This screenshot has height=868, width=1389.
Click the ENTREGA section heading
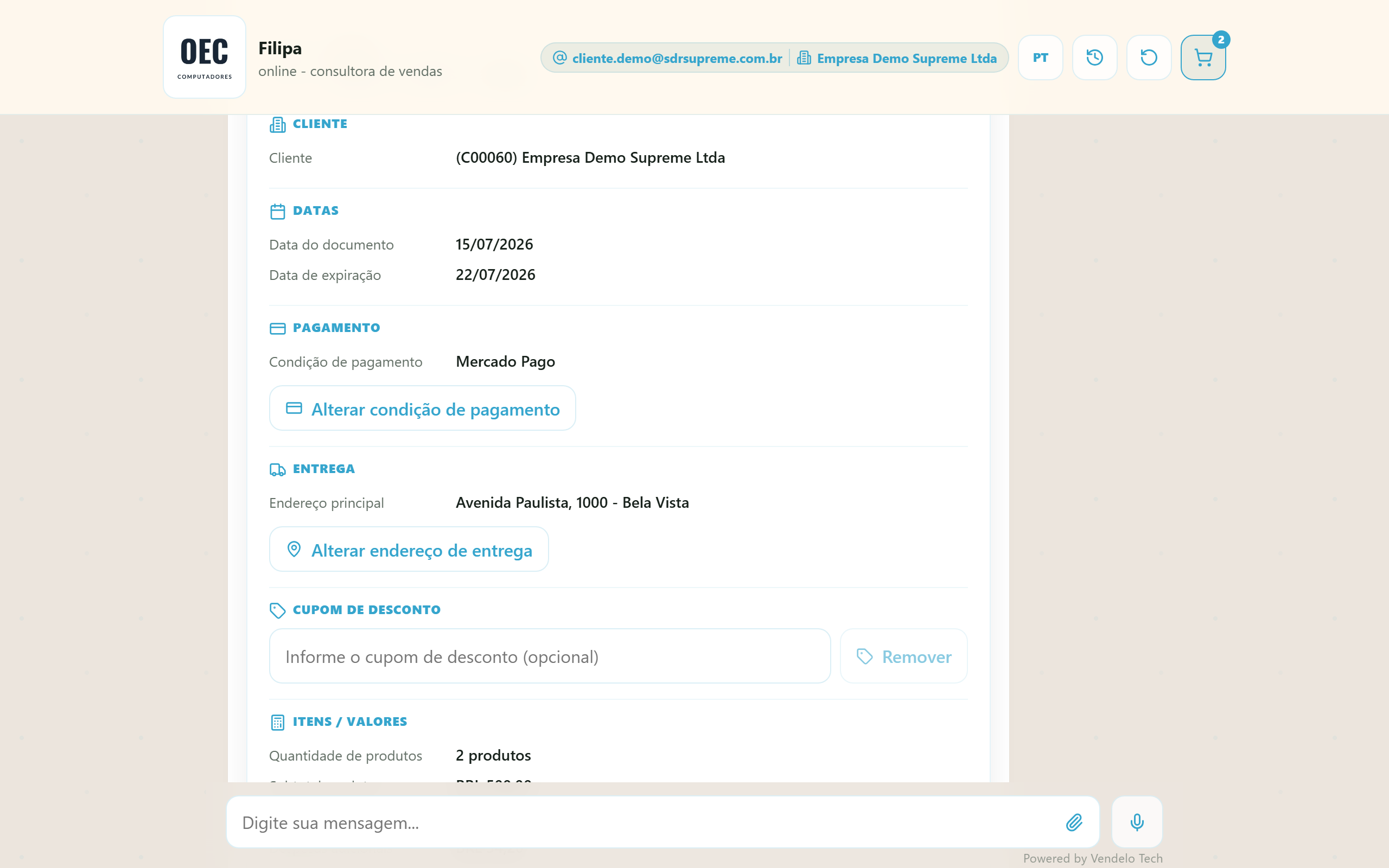(x=324, y=469)
